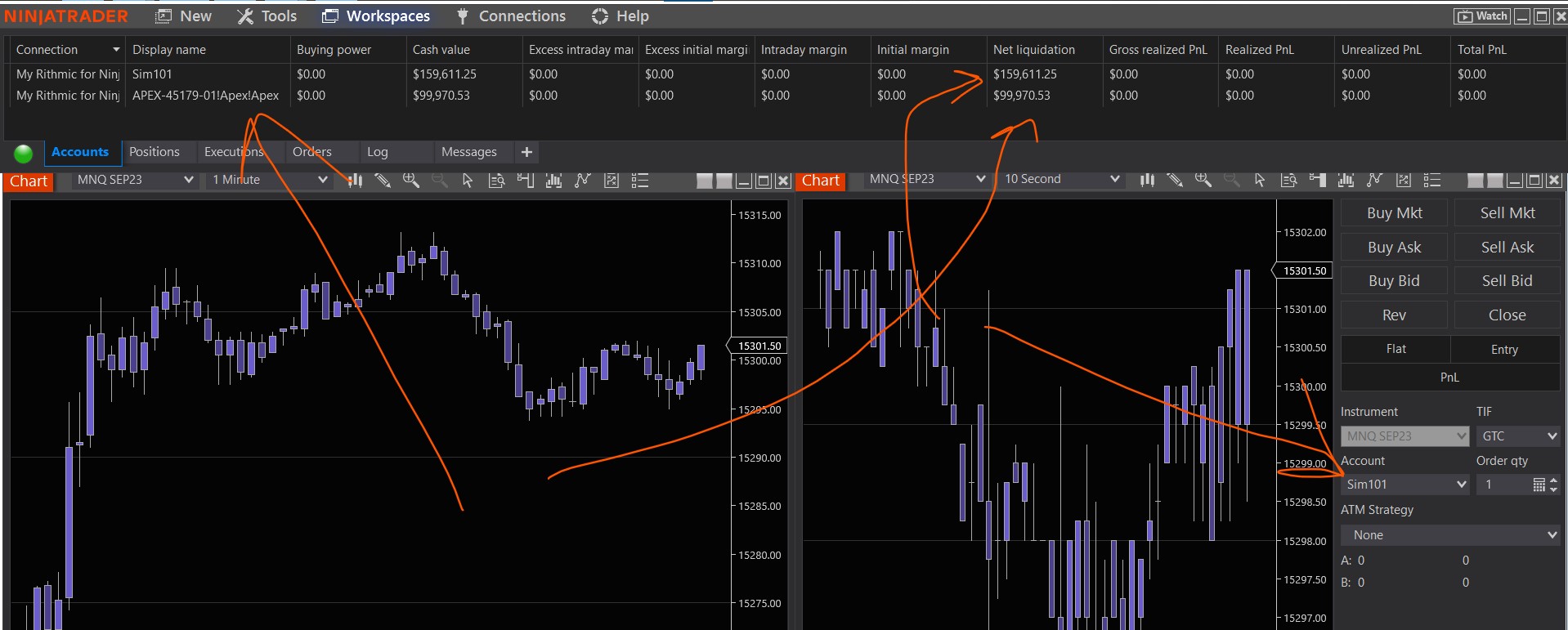Click the Close position button
Screen dimensions: 1568x630
(x=1508, y=315)
